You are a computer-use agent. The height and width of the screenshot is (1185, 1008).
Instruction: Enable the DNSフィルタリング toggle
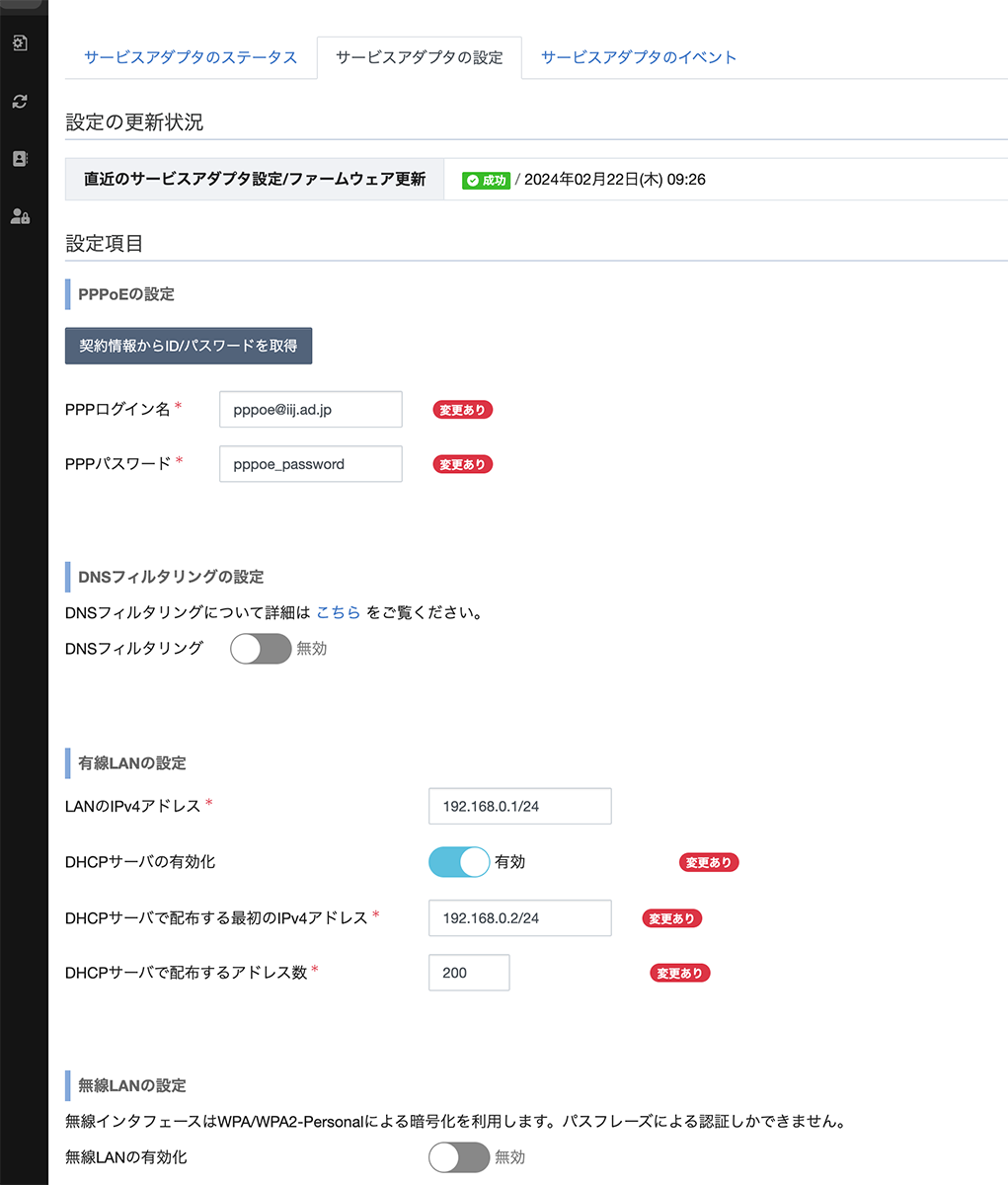point(261,649)
